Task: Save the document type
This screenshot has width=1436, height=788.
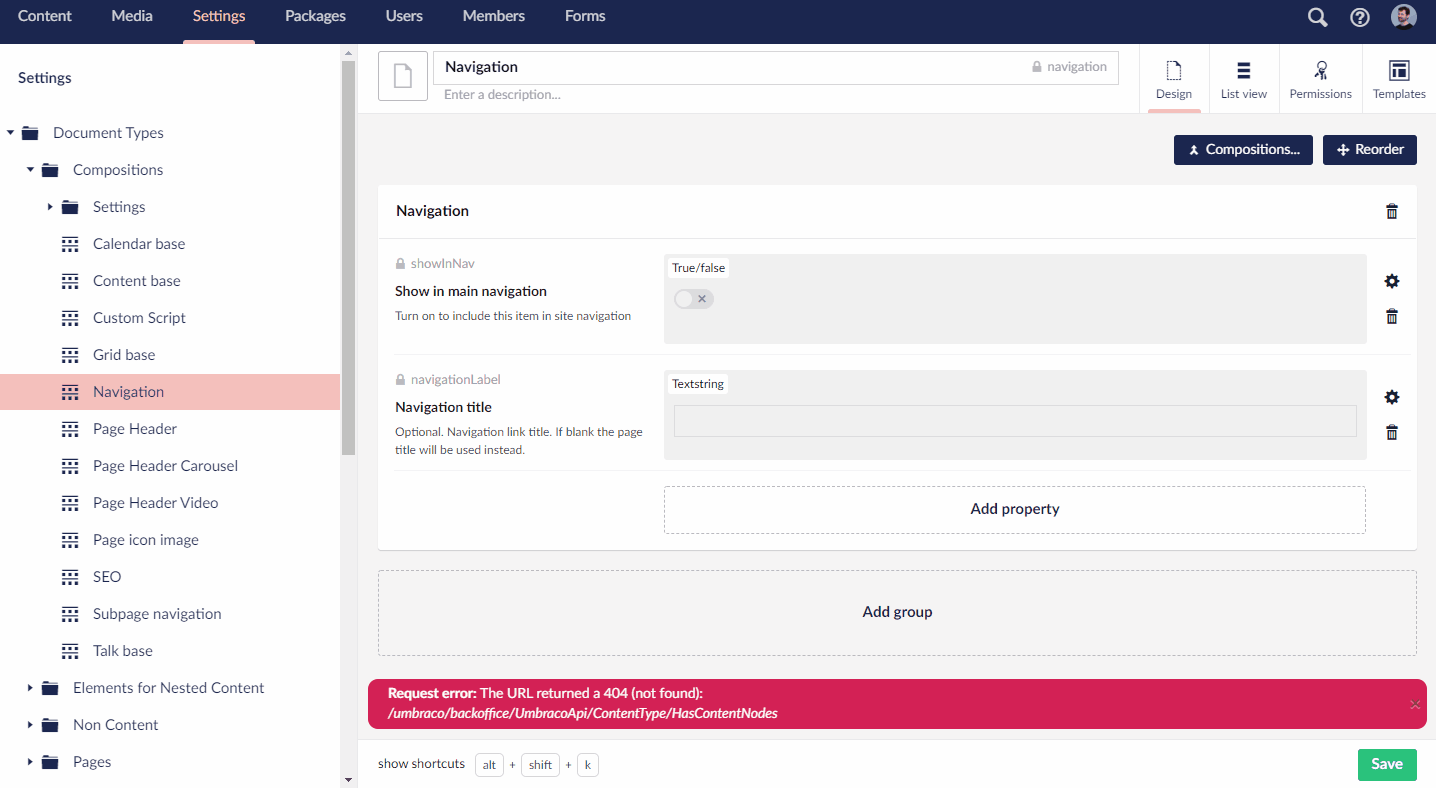Action: tap(1387, 764)
